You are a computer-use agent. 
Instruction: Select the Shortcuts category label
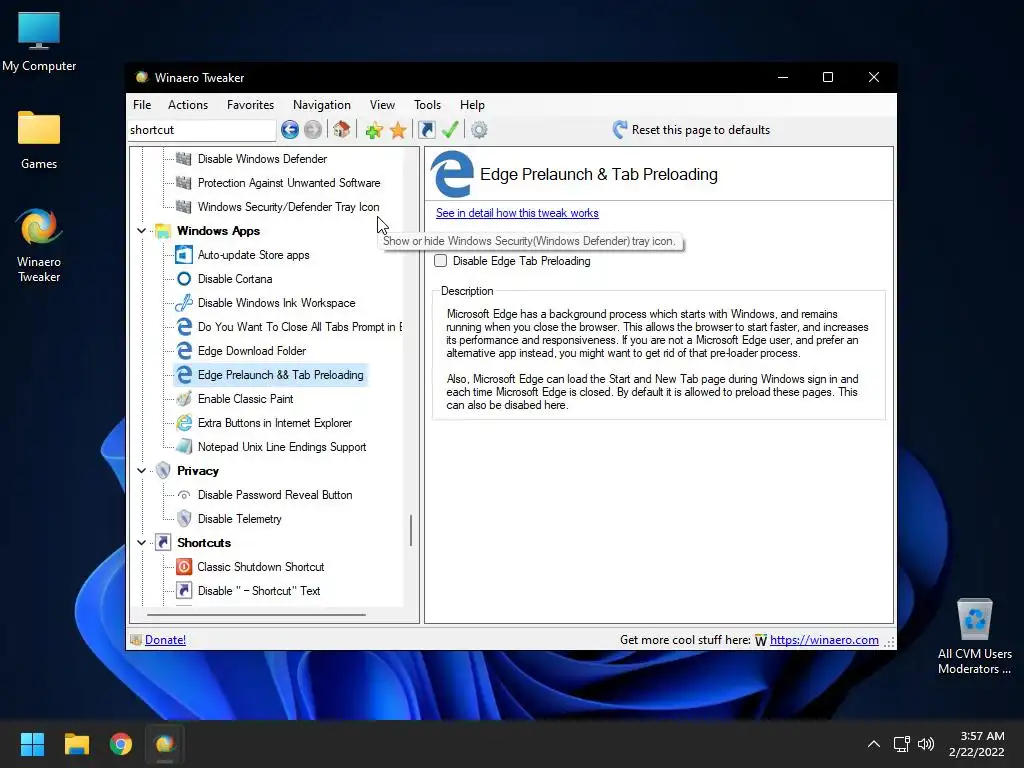pos(204,543)
